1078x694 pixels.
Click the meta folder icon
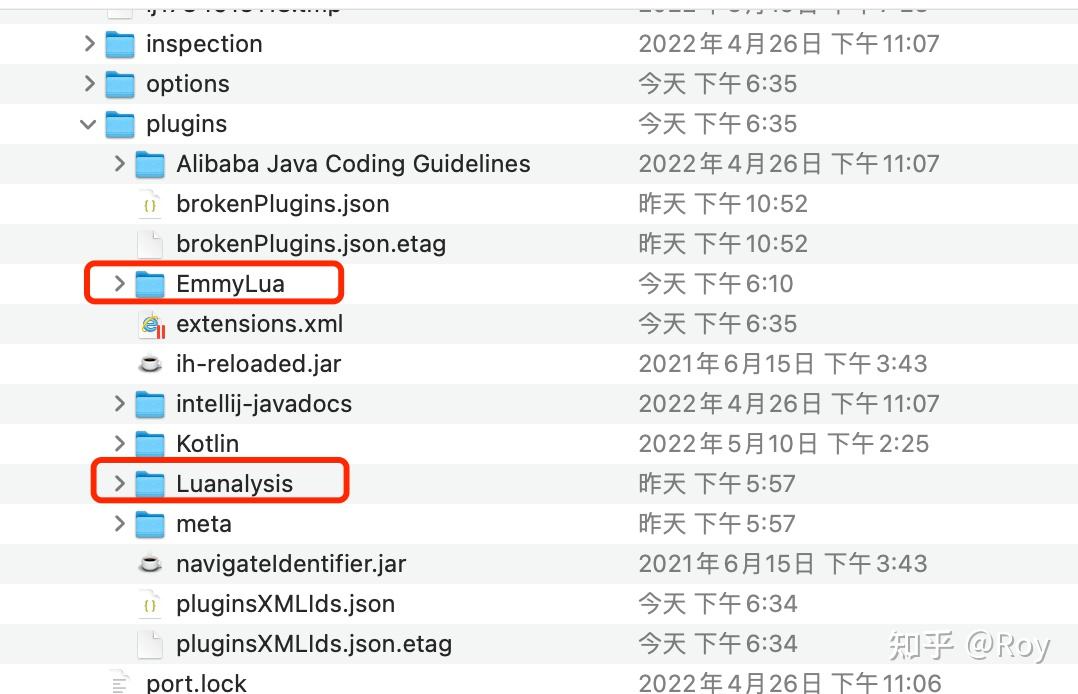[x=150, y=523]
